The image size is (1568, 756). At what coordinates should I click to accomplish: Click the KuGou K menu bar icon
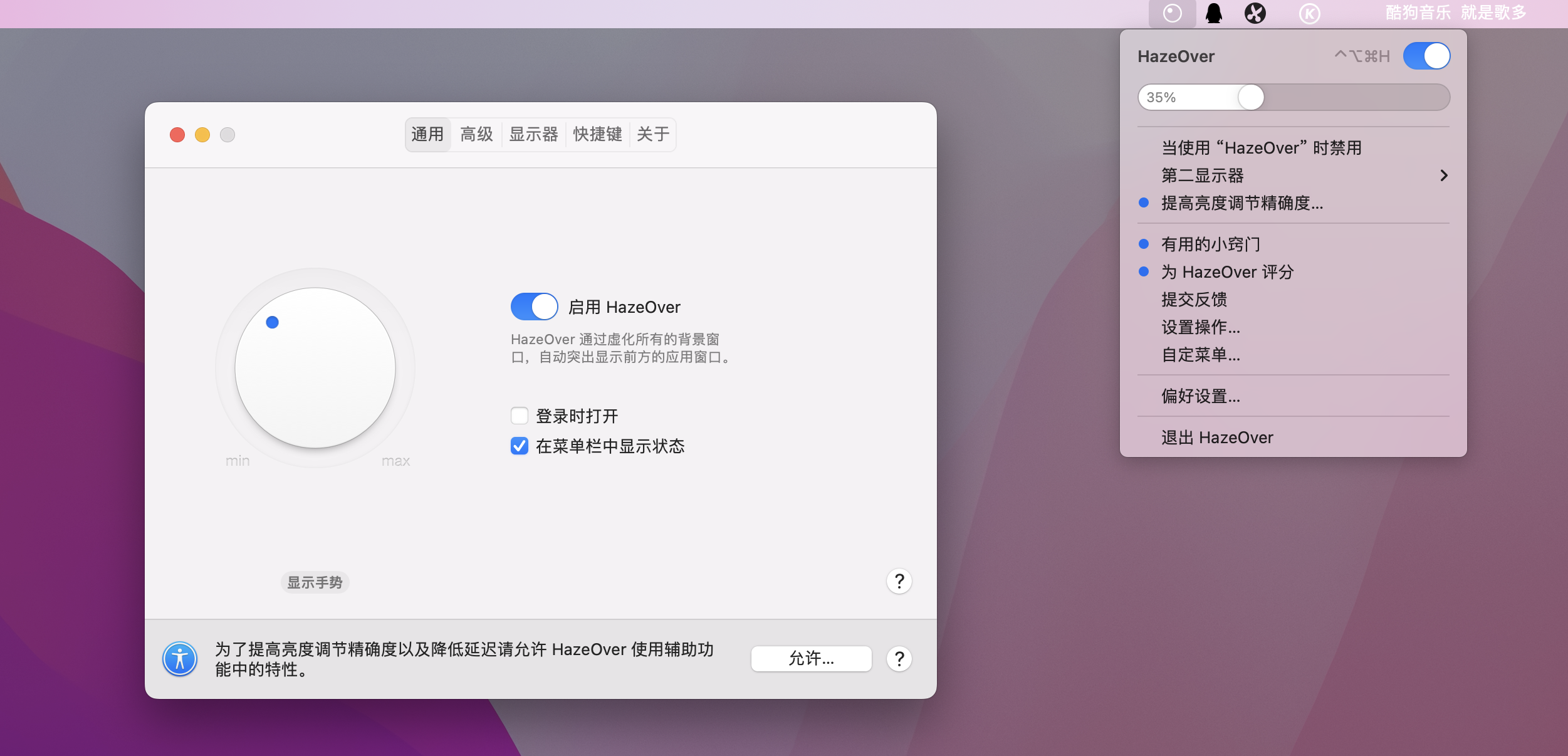1309,13
